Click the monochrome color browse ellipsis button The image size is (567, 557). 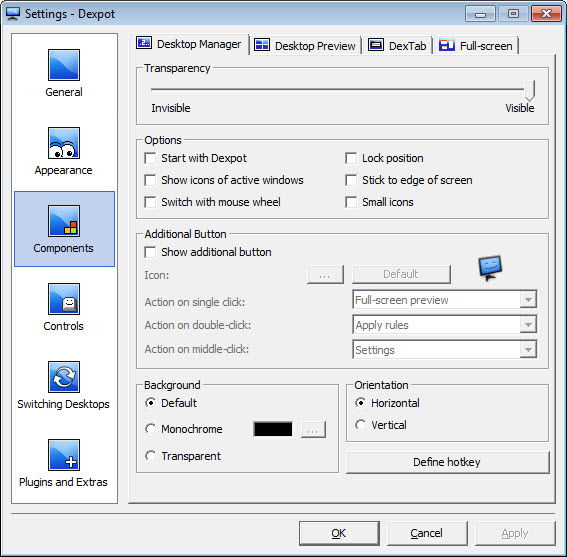point(313,429)
